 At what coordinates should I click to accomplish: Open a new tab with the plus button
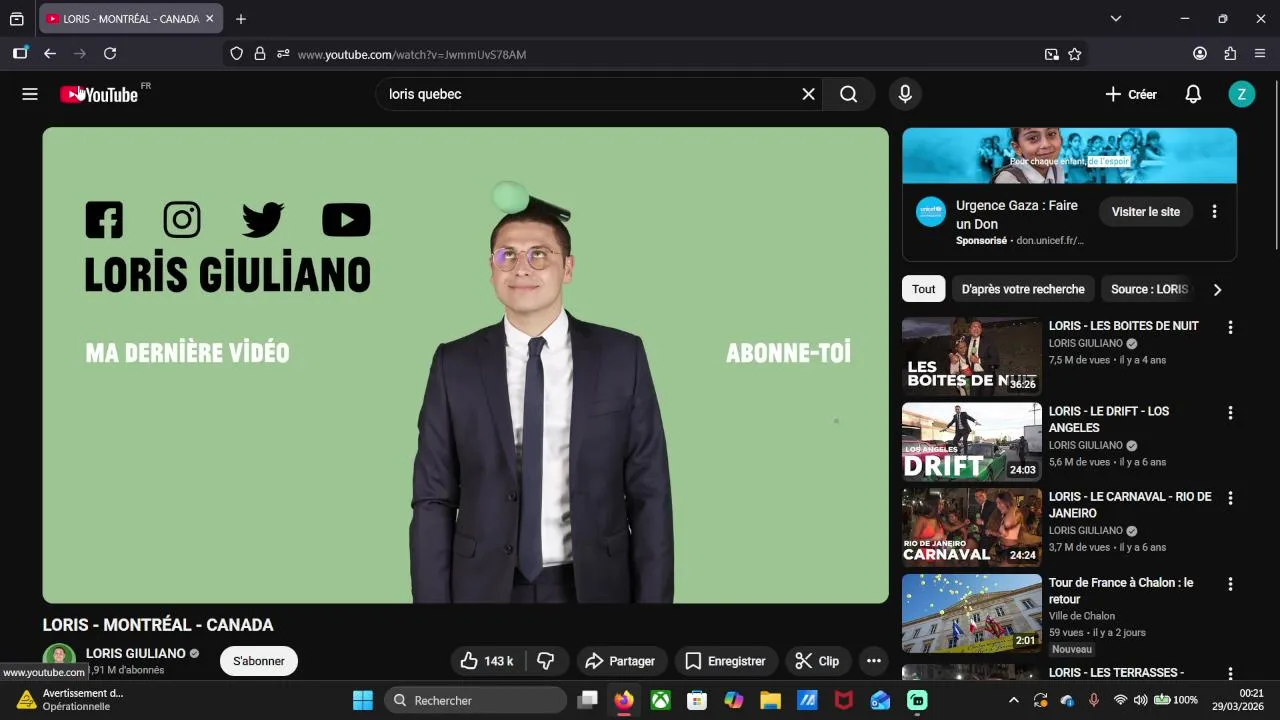(241, 19)
